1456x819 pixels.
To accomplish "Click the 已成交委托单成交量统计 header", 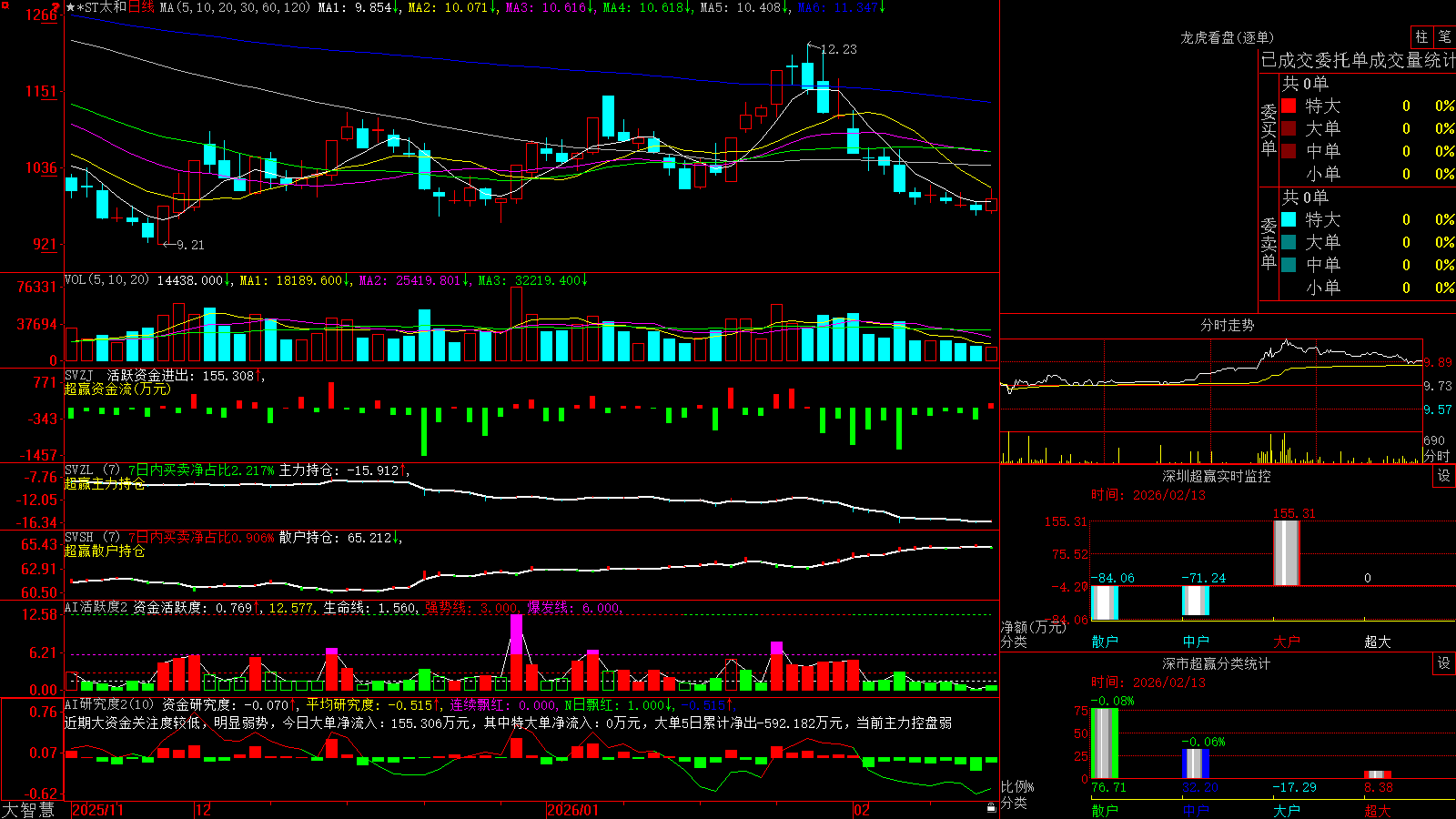I will 1358,60.
